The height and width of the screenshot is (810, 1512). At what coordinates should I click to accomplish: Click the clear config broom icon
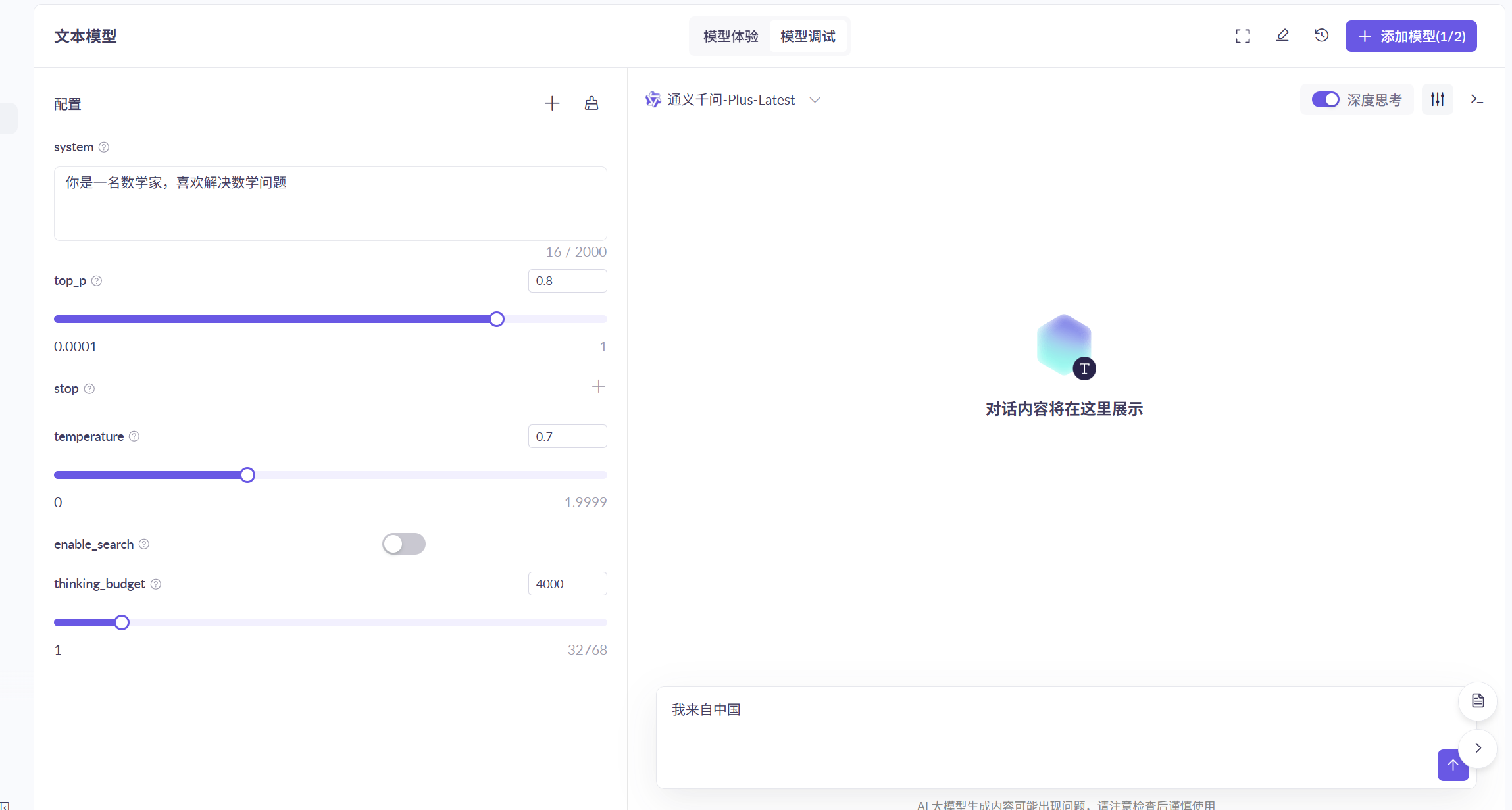pos(592,103)
